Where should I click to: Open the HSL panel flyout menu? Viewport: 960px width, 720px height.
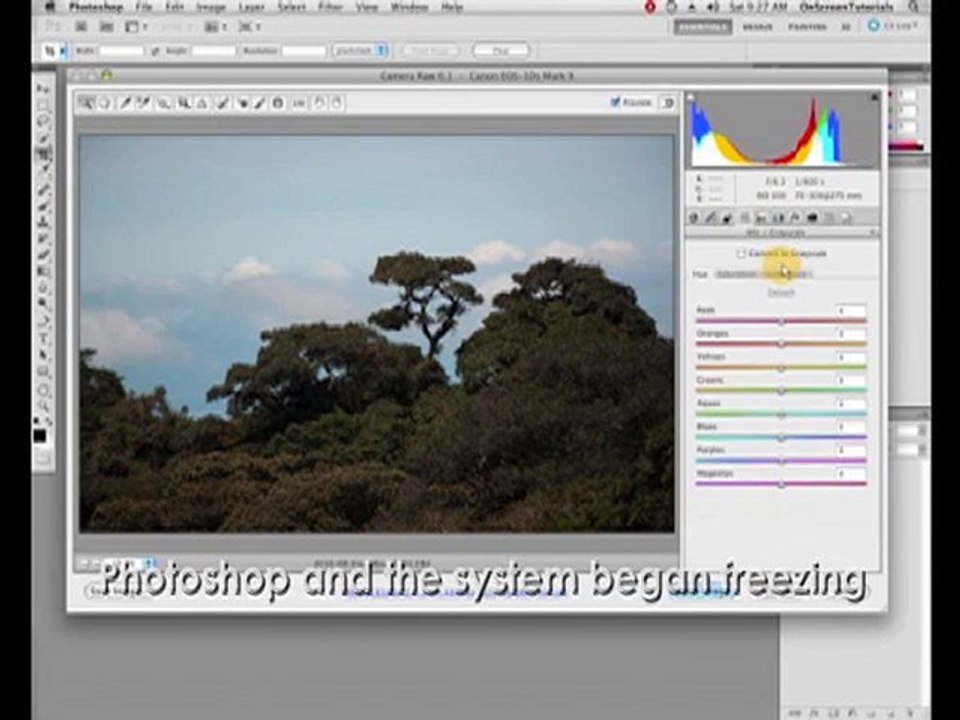(x=874, y=233)
